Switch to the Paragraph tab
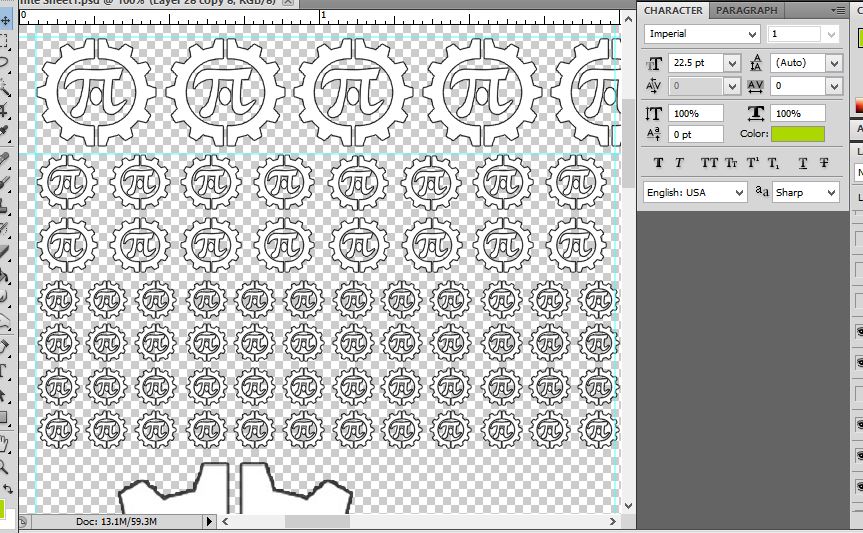The image size is (863, 533). 746,10
